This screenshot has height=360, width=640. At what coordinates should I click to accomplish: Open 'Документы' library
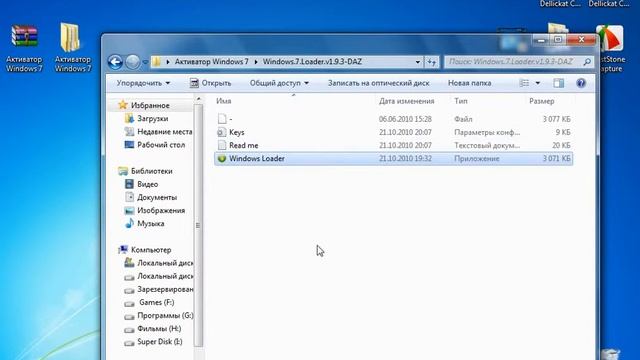(157, 197)
